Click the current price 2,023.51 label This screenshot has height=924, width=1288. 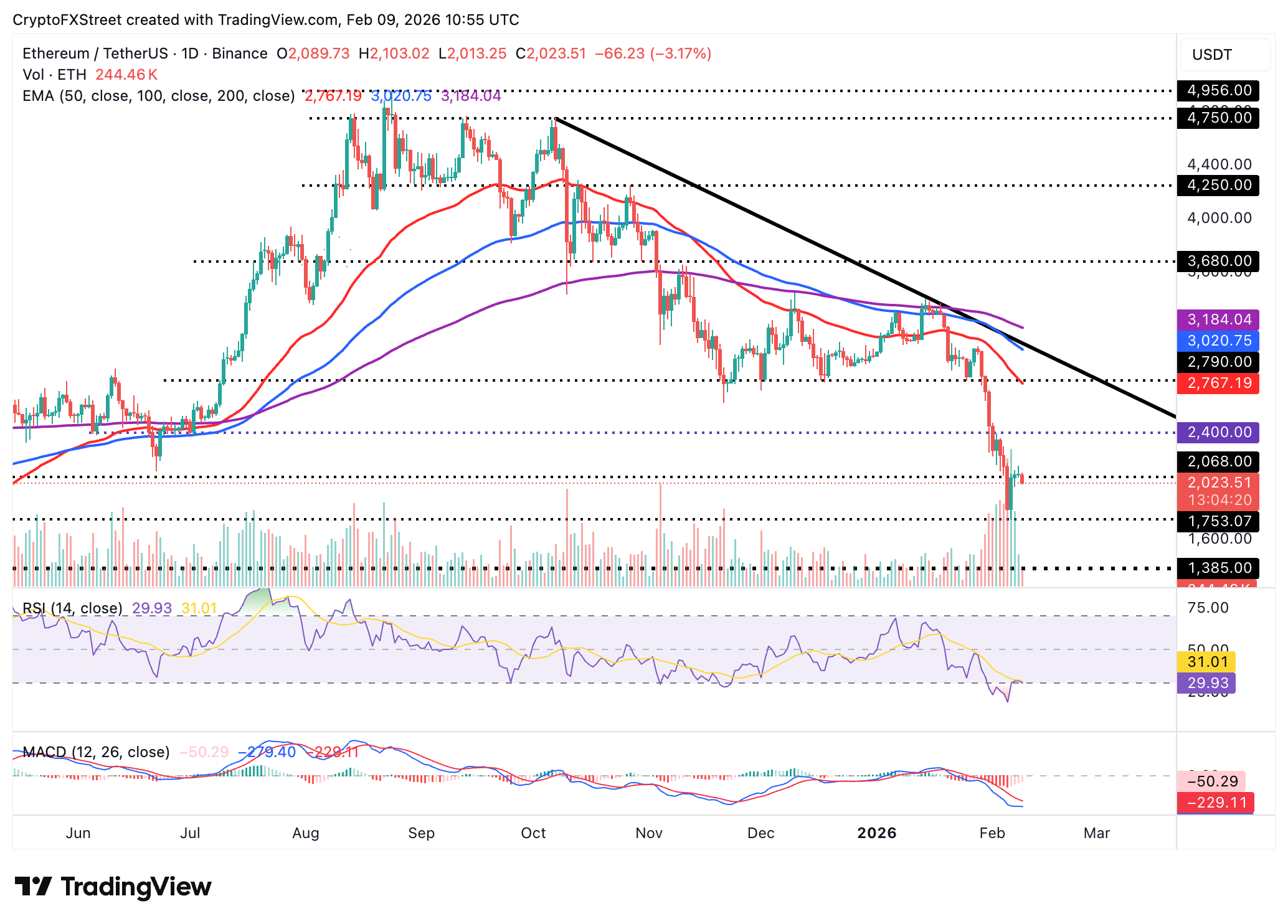1218,483
